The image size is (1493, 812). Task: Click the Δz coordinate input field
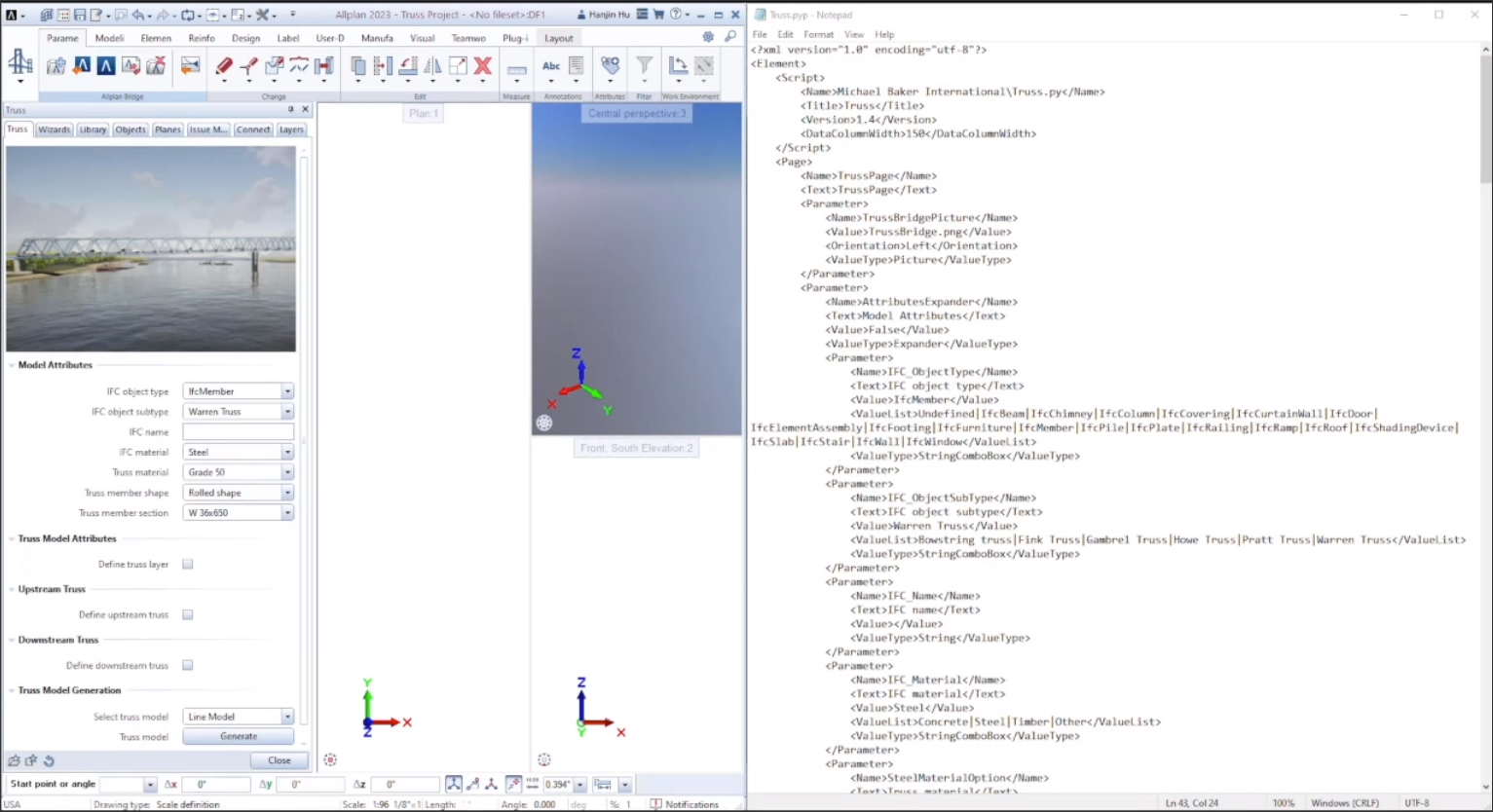pos(404,784)
